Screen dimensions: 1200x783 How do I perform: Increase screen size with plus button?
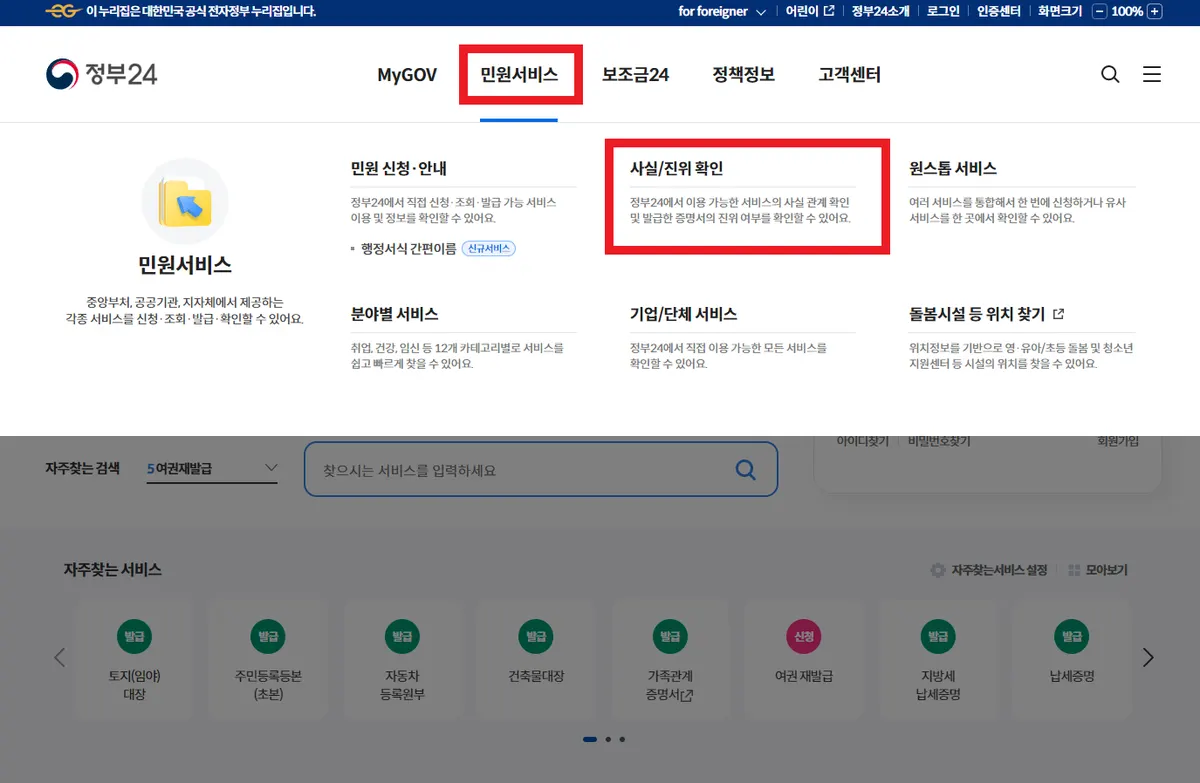1155,11
